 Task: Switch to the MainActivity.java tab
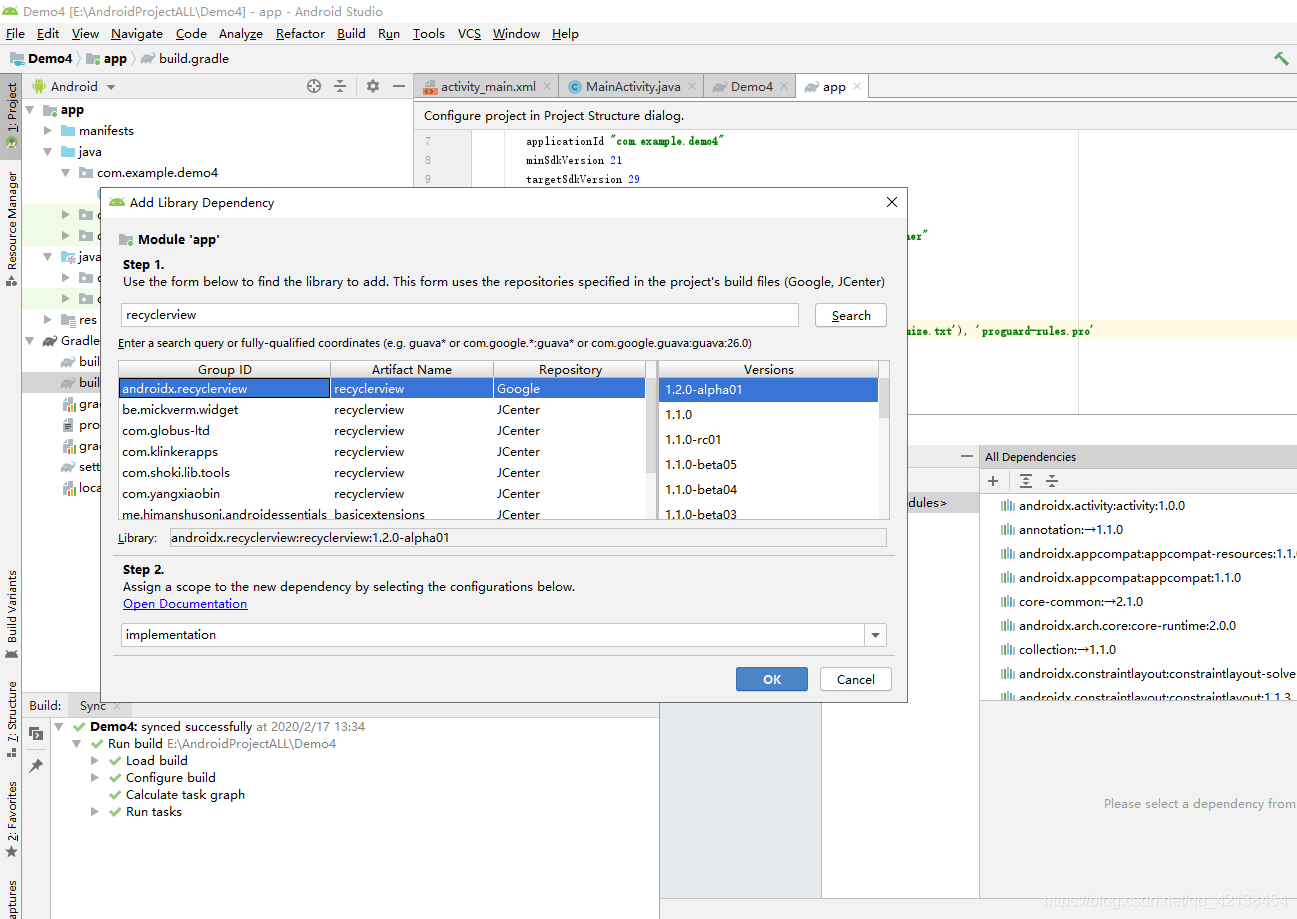(x=631, y=86)
